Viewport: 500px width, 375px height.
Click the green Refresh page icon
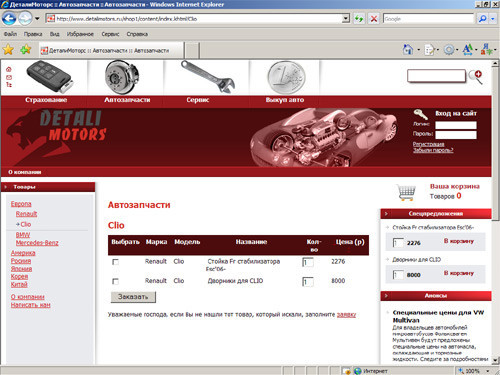pyautogui.click(x=359, y=19)
